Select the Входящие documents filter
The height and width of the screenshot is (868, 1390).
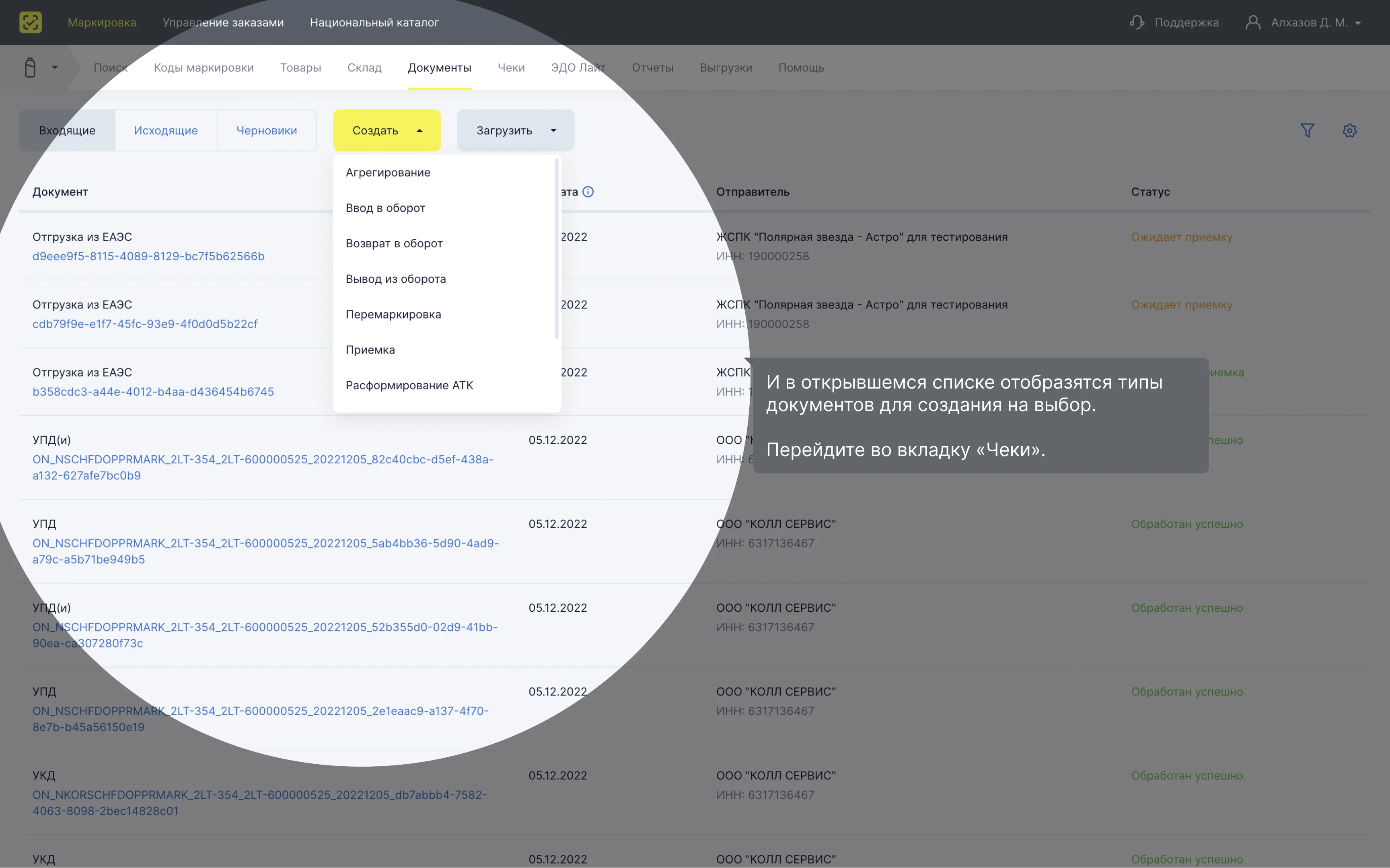[x=67, y=130]
